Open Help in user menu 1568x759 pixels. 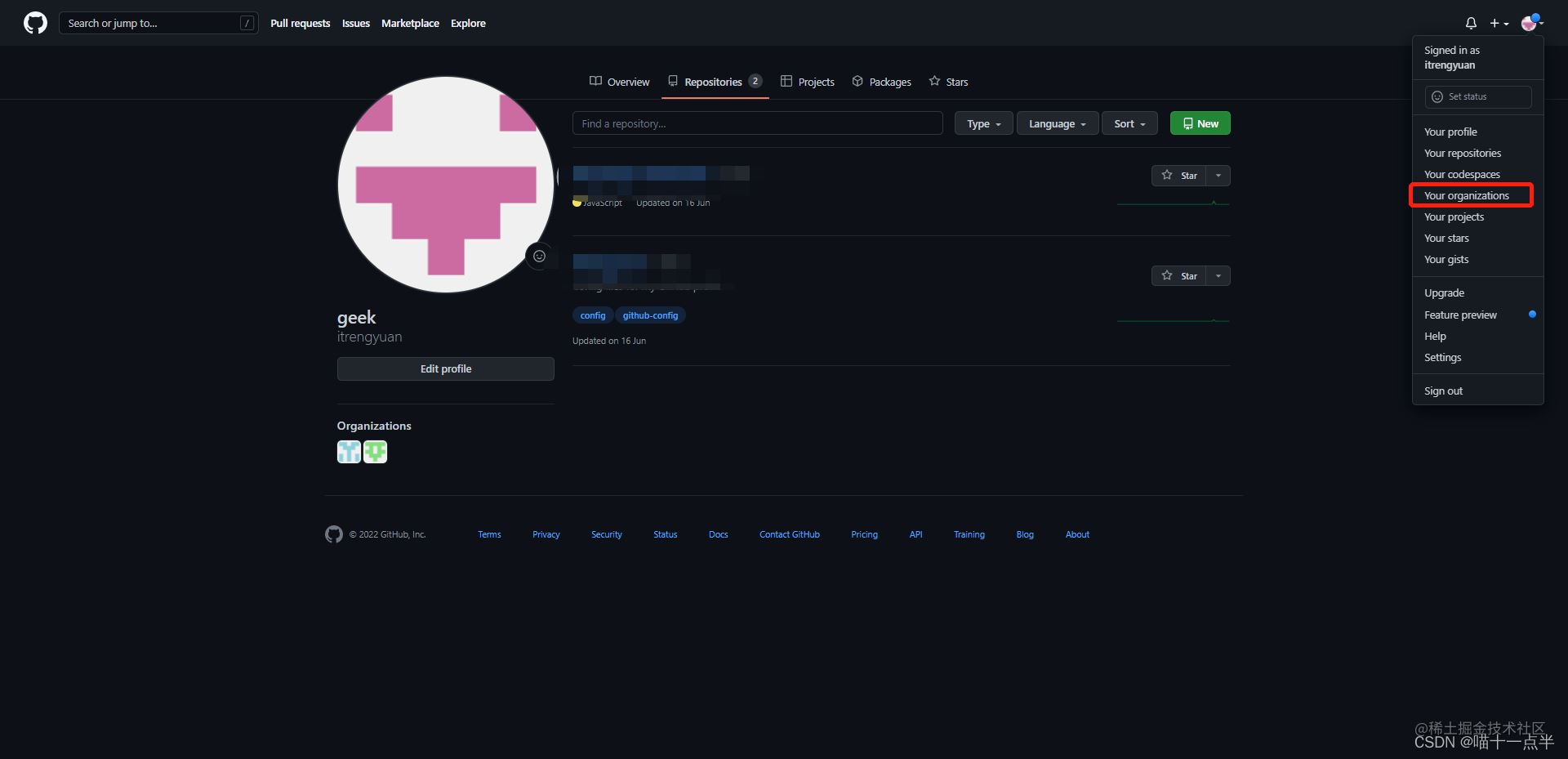[1478, 336]
